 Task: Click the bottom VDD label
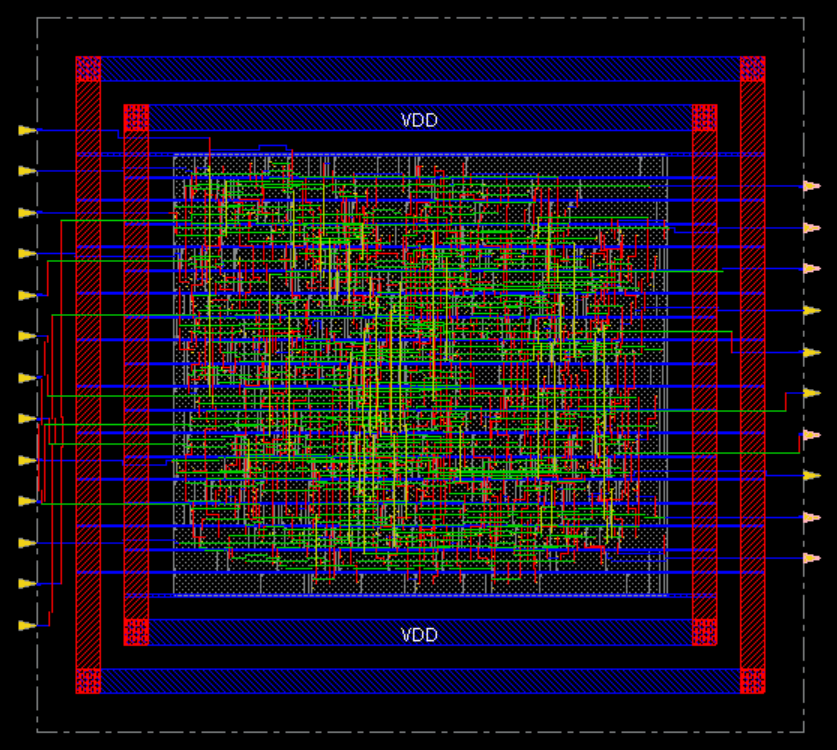419,635
